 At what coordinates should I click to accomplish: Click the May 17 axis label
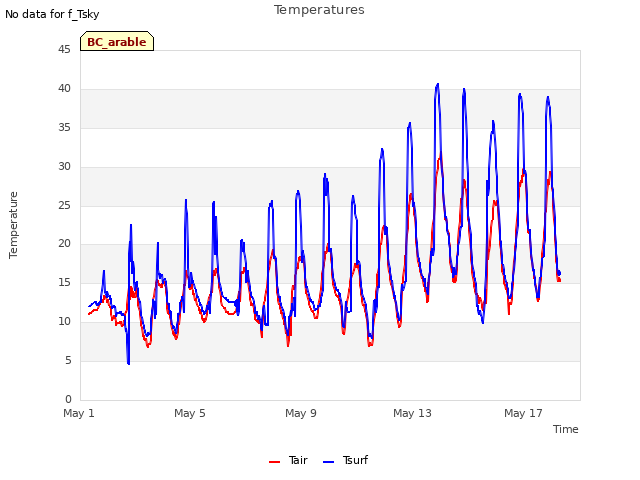click(523, 413)
